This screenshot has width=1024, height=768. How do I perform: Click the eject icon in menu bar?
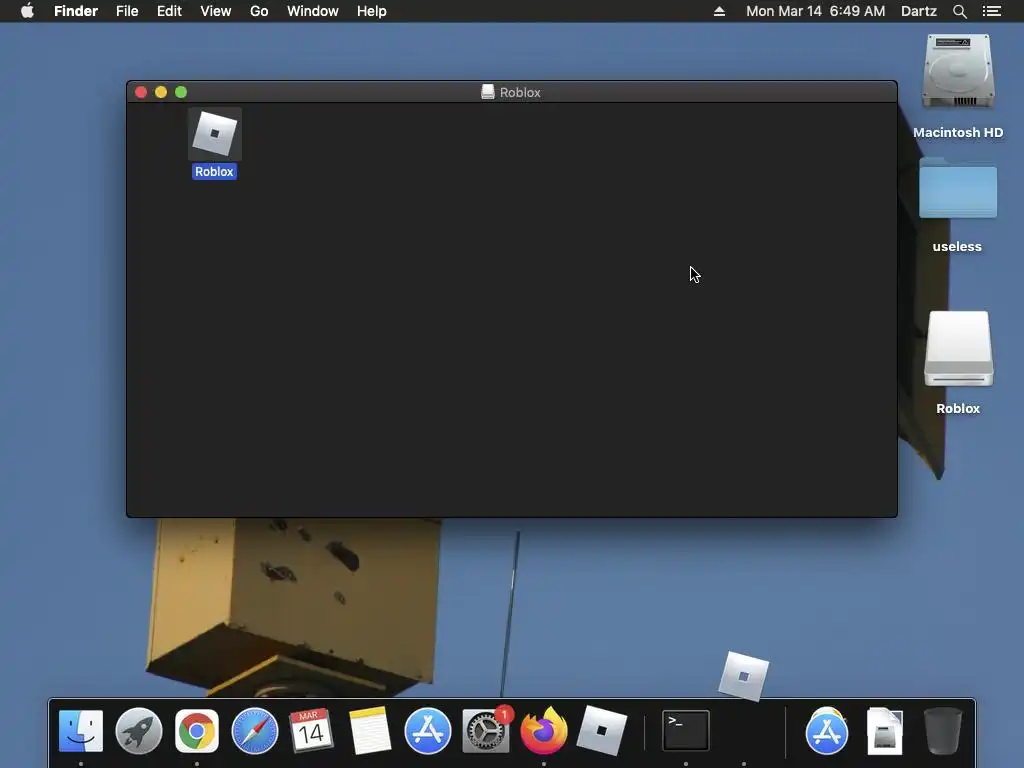tap(719, 11)
